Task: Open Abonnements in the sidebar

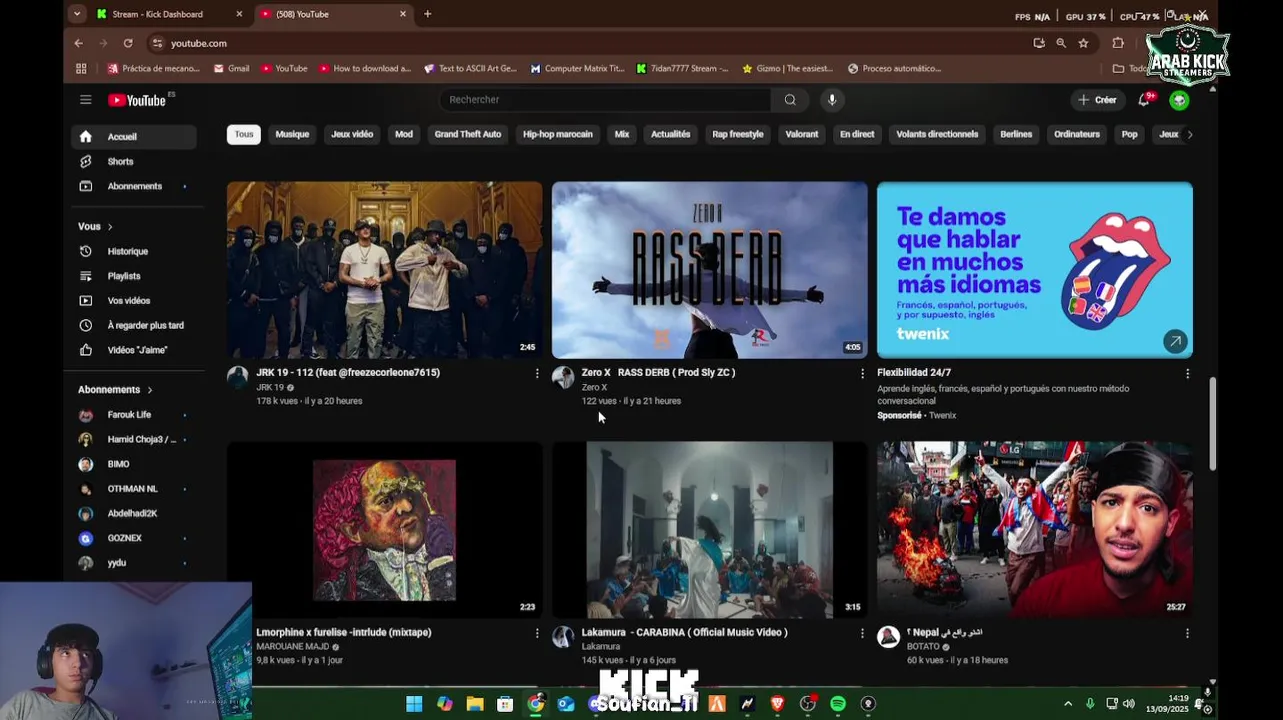Action: [135, 186]
